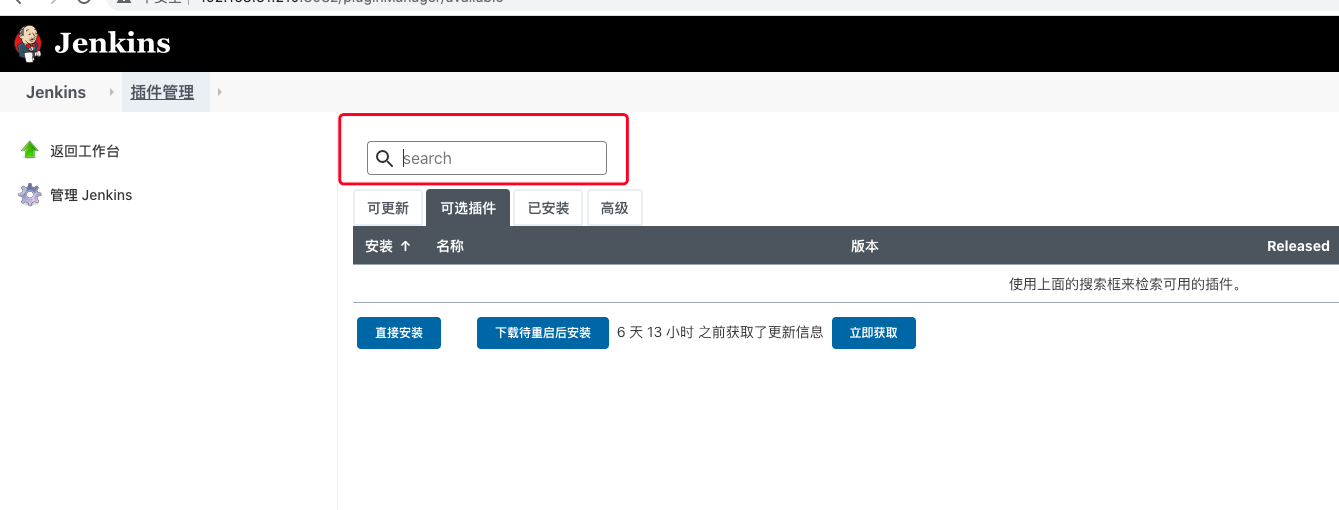The image size is (1339, 510).
Task: Sort by the 安装 column header
Action: click(388, 246)
